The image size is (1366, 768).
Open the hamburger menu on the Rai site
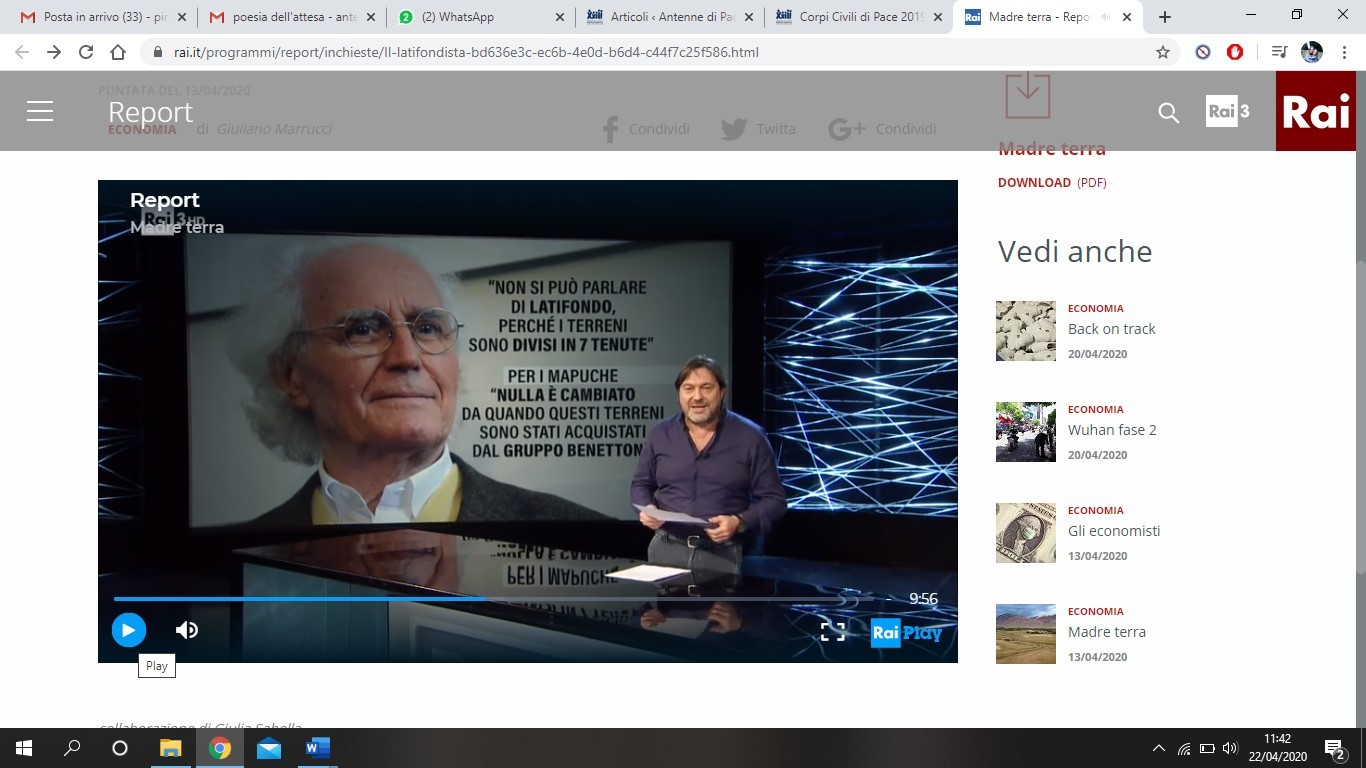click(40, 111)
